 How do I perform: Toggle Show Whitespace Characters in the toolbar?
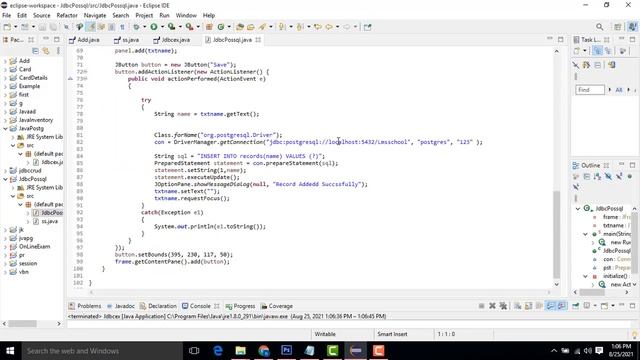click(x=122, y=27)
